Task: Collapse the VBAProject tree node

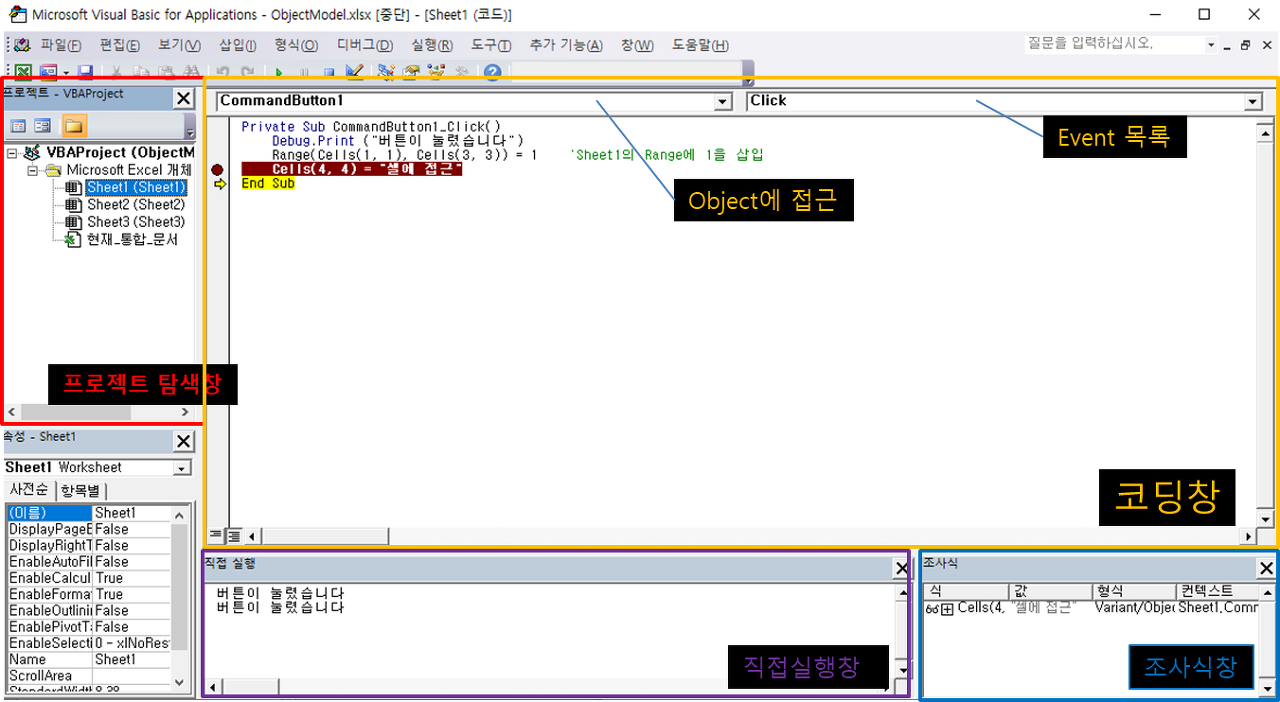Action: (x=12, y=153)
